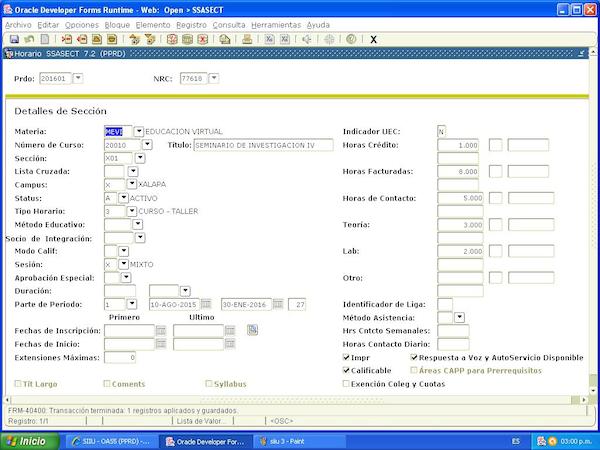Viewport: 600px width, 450px height.
Task: Toggle the Impr checkbox
Action: click(x=347, y=356)
